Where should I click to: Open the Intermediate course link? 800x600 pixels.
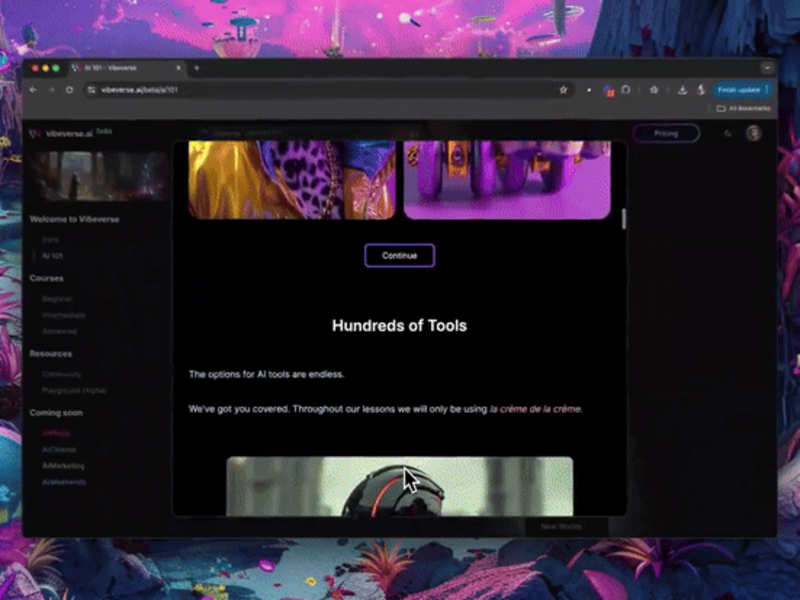tap(64, 315)
